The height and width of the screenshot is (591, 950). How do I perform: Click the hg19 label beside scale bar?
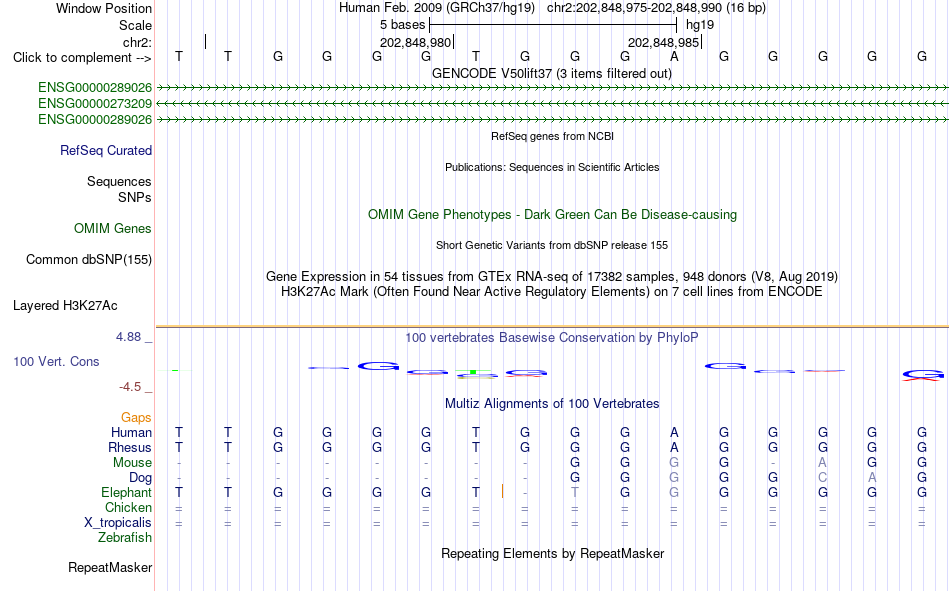pos(700,25)
